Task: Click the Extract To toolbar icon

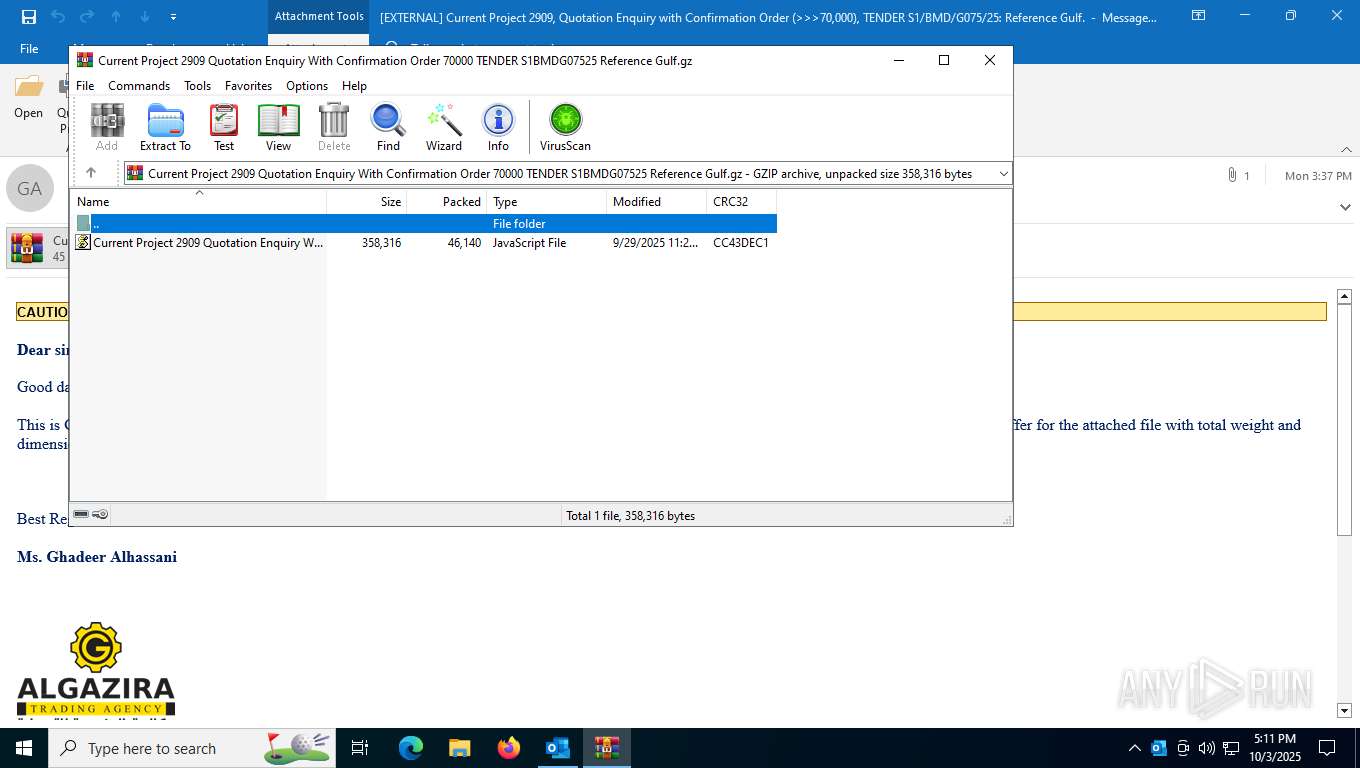Action: tap(165, 128)
